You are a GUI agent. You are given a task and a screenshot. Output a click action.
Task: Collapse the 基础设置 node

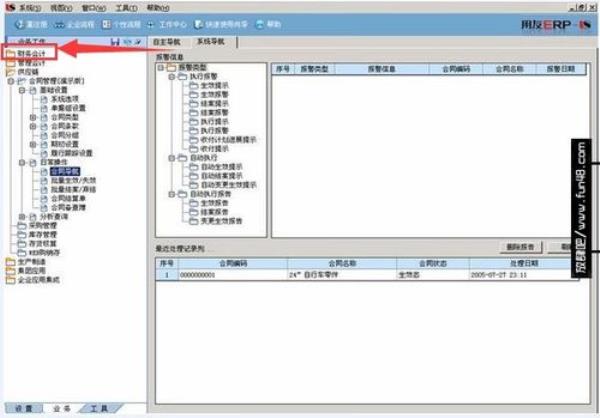click(22, 90)
